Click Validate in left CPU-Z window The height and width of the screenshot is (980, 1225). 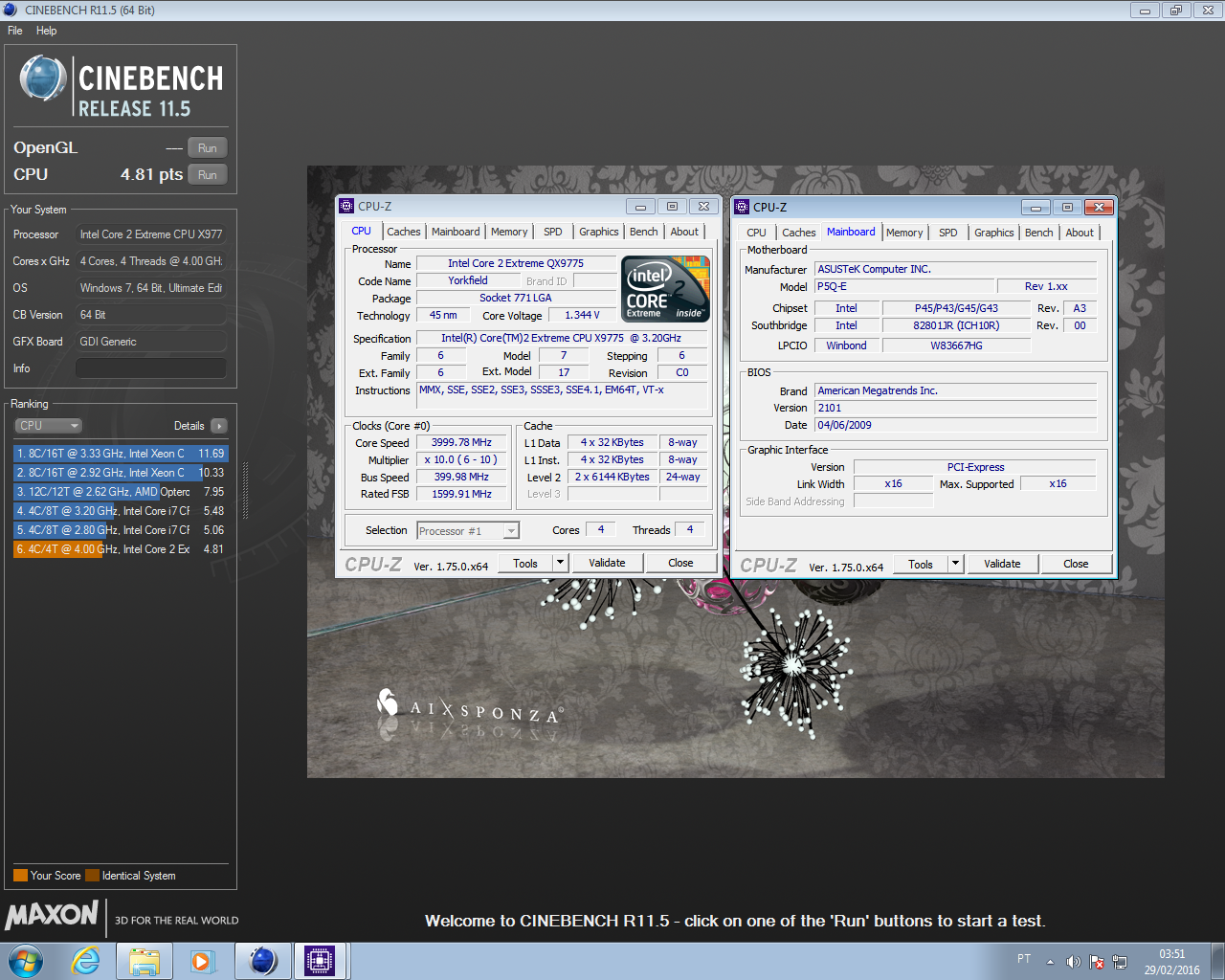607,563
